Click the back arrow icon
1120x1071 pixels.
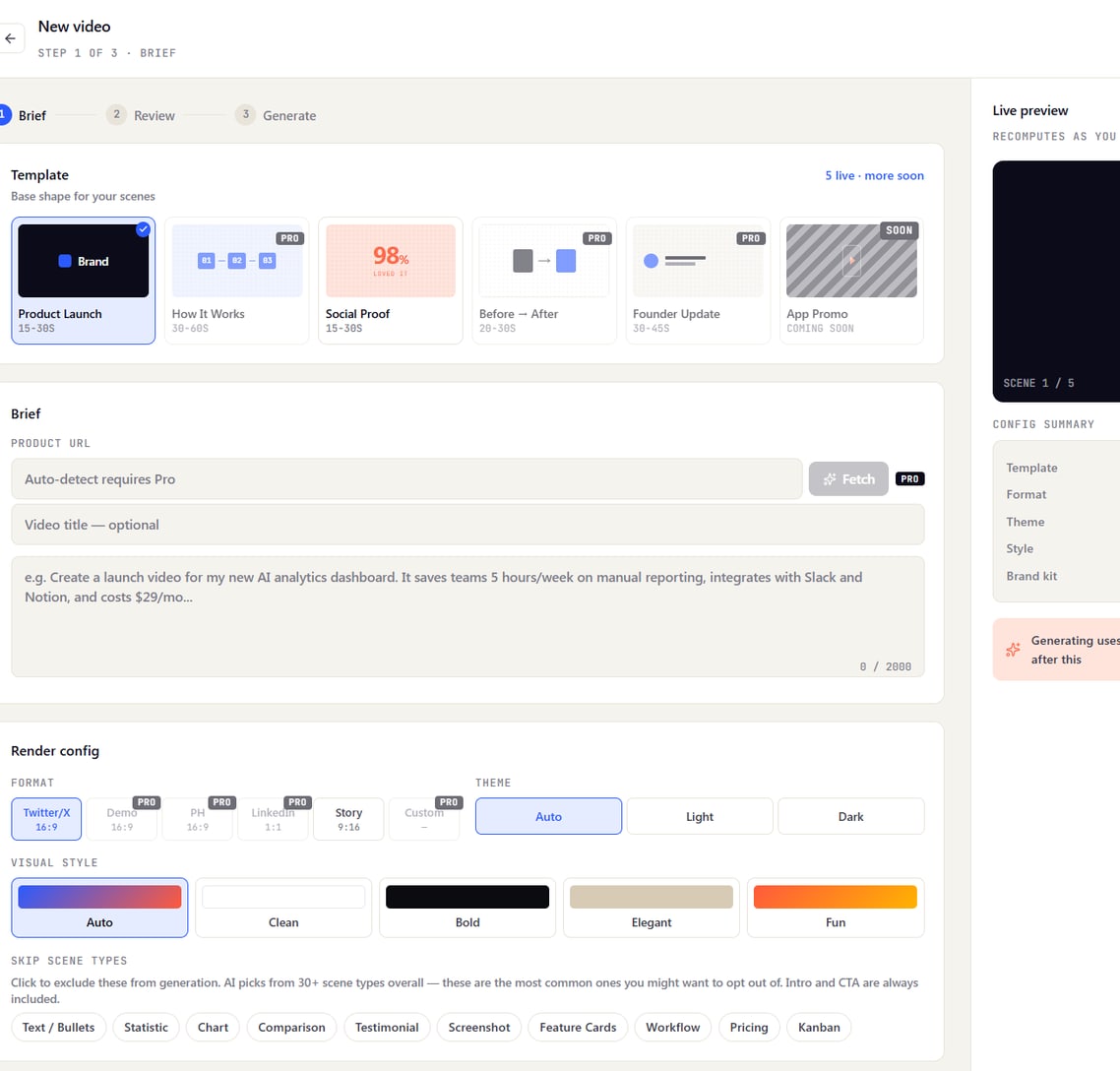(10, 38)
